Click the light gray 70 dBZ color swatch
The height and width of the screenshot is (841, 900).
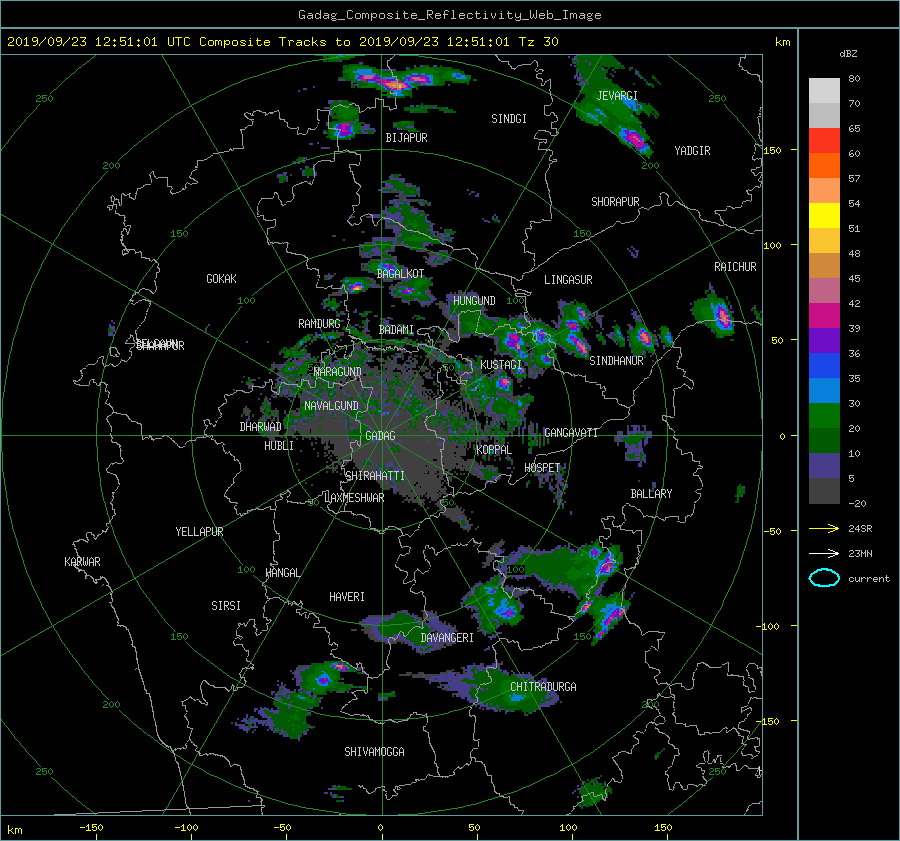pos(824,91)
